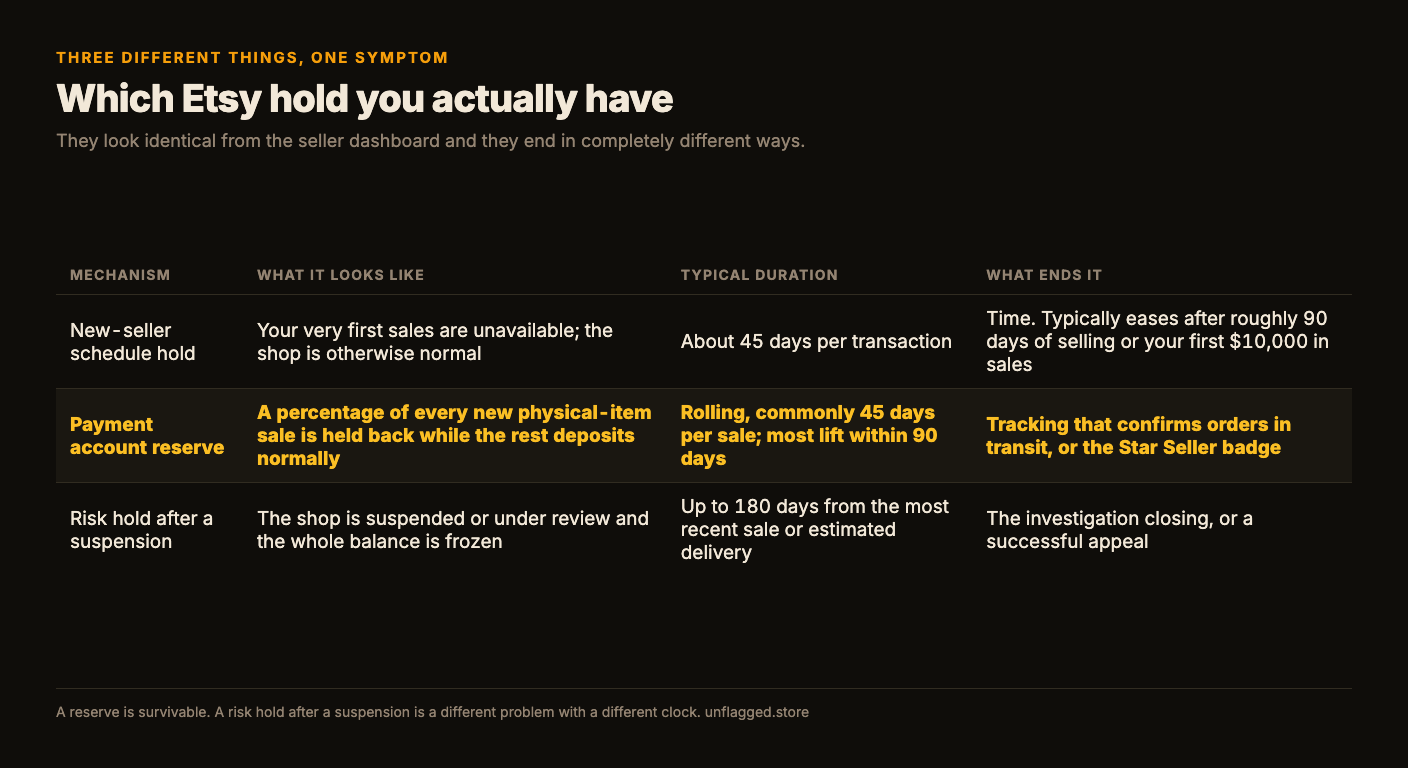The image size is (1408, 768).
Task: Click 'The investigation closing, or a successful appeal'
Action: 1119,530
